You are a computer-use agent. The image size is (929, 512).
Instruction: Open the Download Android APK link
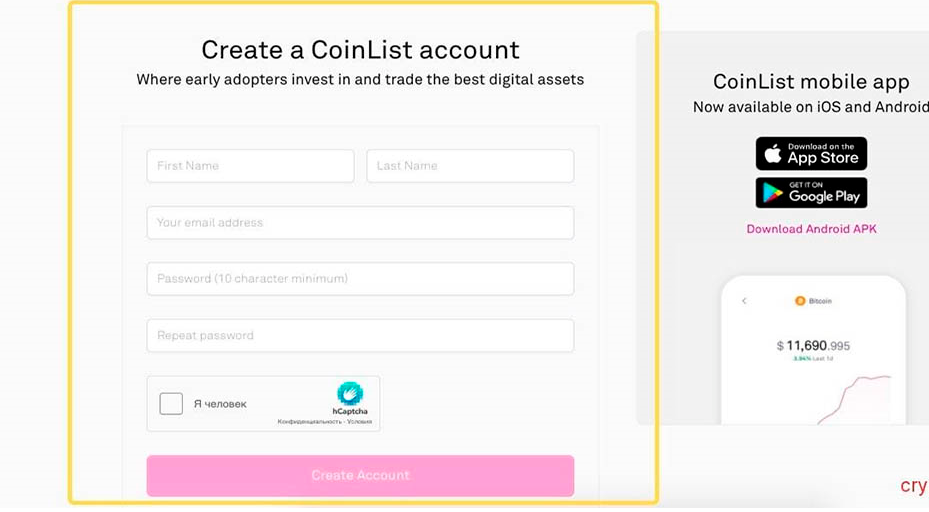[x=811, y=229]
